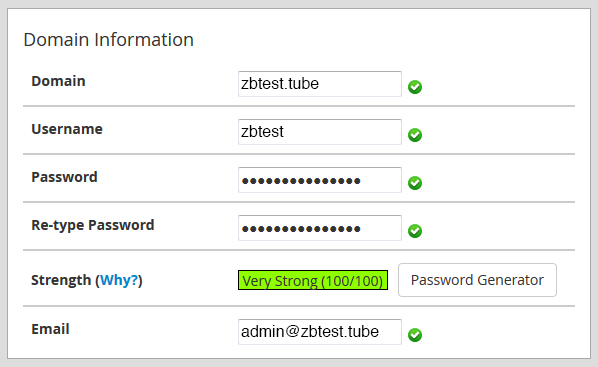The width and height of the screenshot is (598, 367).
Task: Click the validation checkmark next to Username
Action: (x=415, y=135)
